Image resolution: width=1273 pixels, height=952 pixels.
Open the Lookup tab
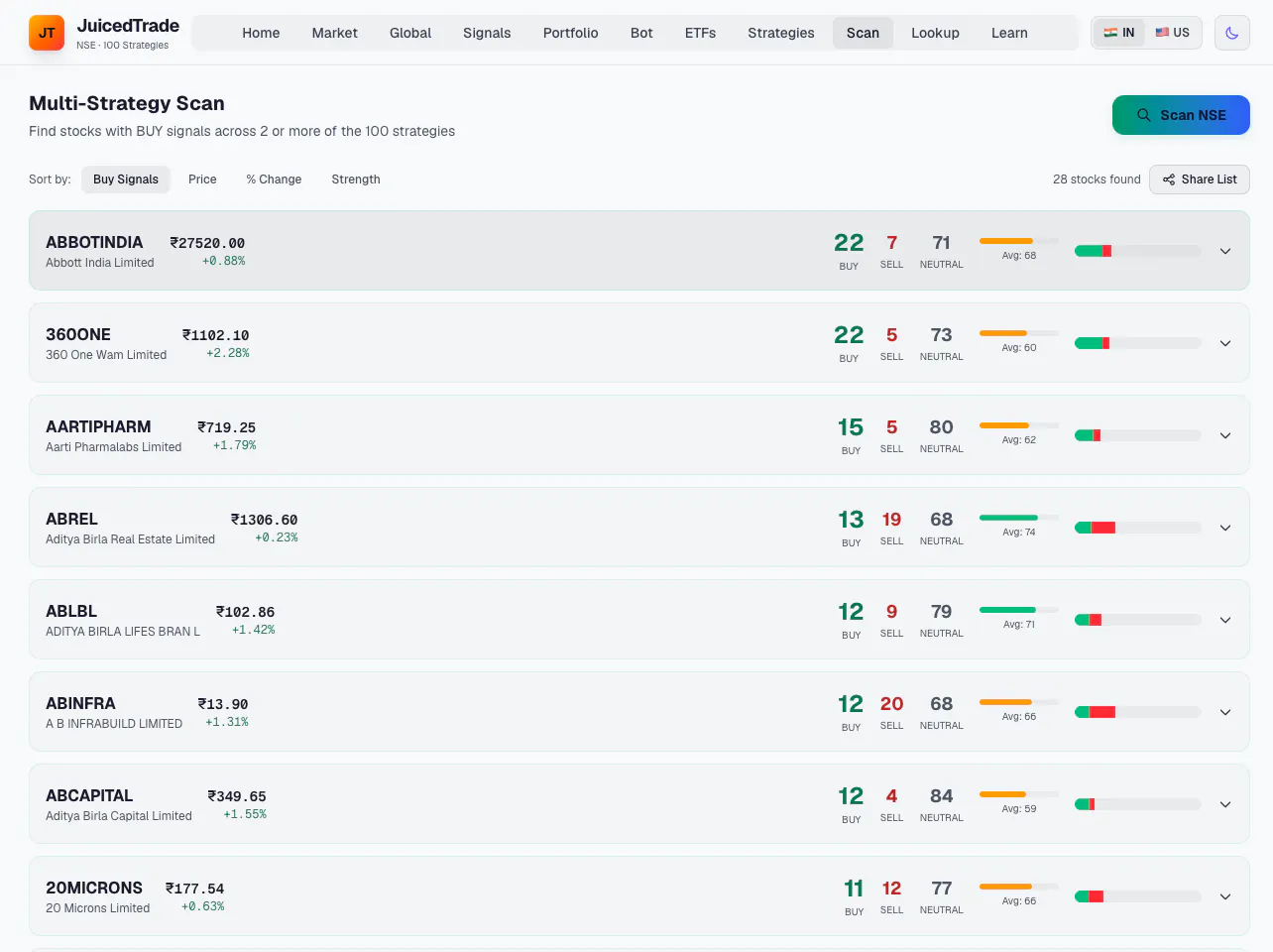click(936, 33)
